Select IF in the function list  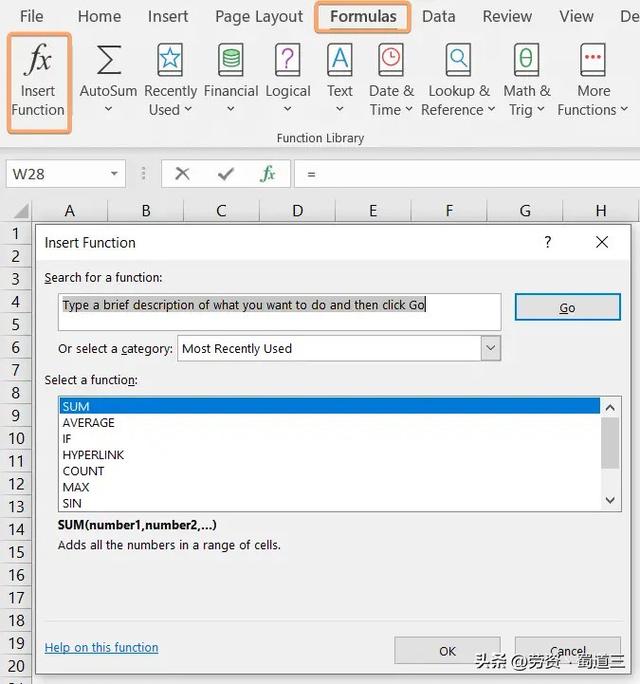[329, 438]
